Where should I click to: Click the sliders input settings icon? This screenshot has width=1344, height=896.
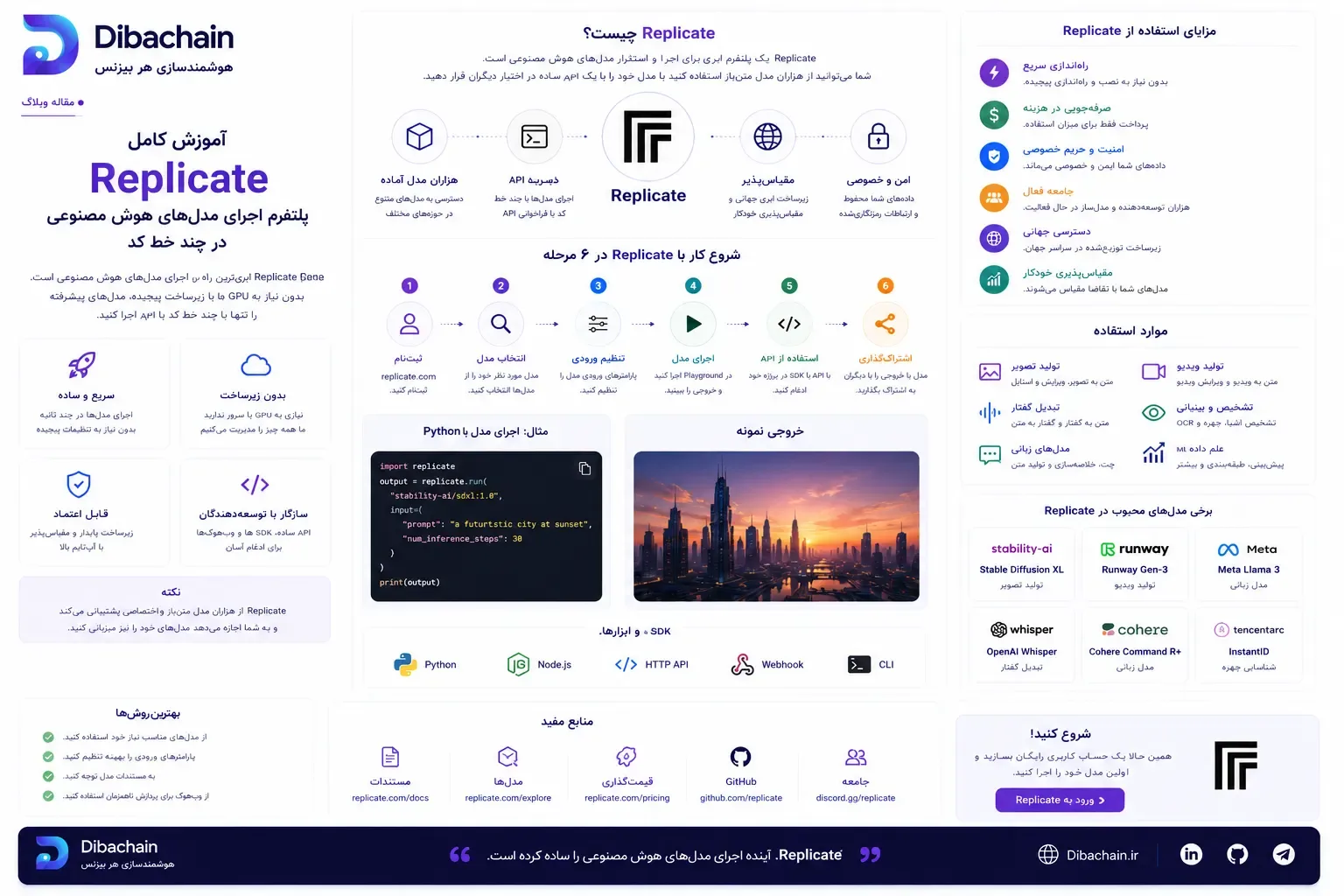point(598,324)
